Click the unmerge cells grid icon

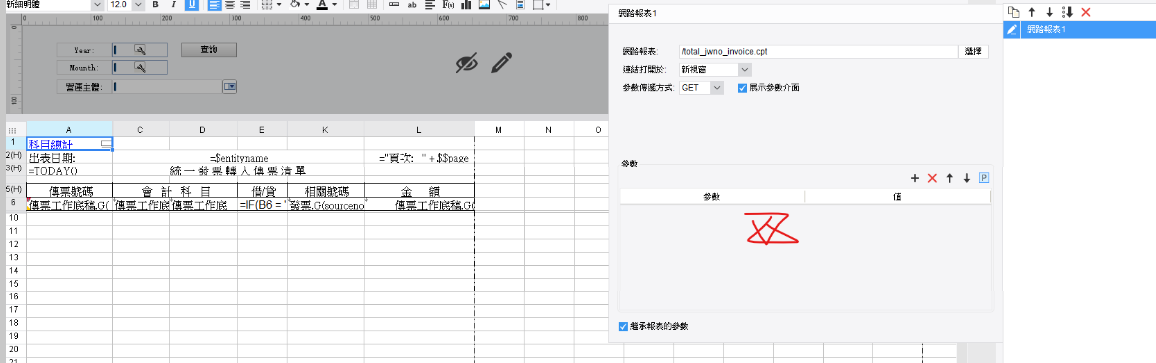click(x=372, y=4)
